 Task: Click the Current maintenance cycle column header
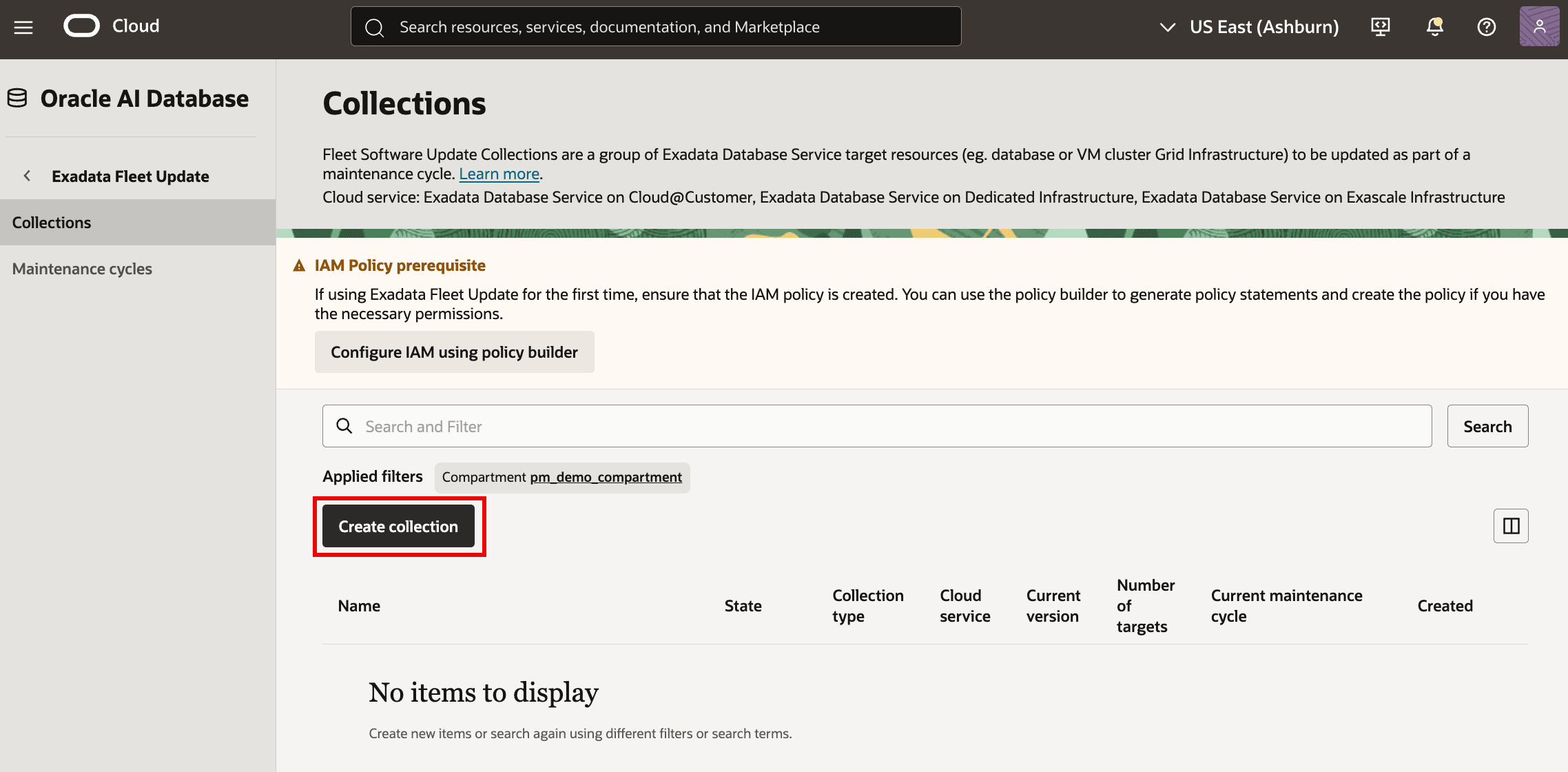tap(1287, 606)
